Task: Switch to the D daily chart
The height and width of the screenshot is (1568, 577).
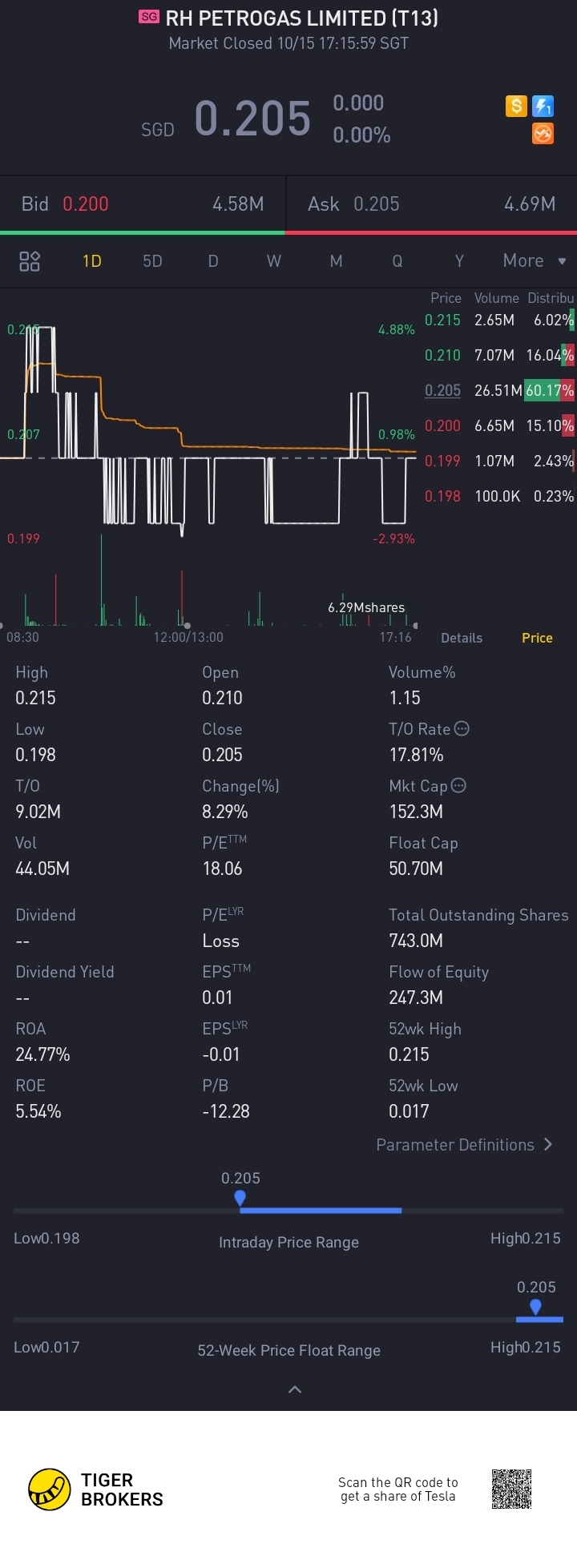Action: [x=213, y=261]
